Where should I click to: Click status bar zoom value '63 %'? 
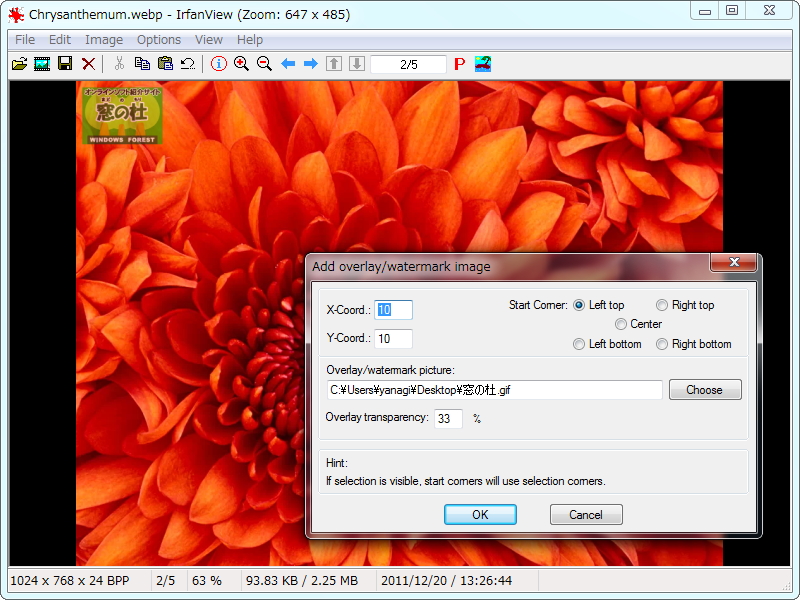coord(207,581)
